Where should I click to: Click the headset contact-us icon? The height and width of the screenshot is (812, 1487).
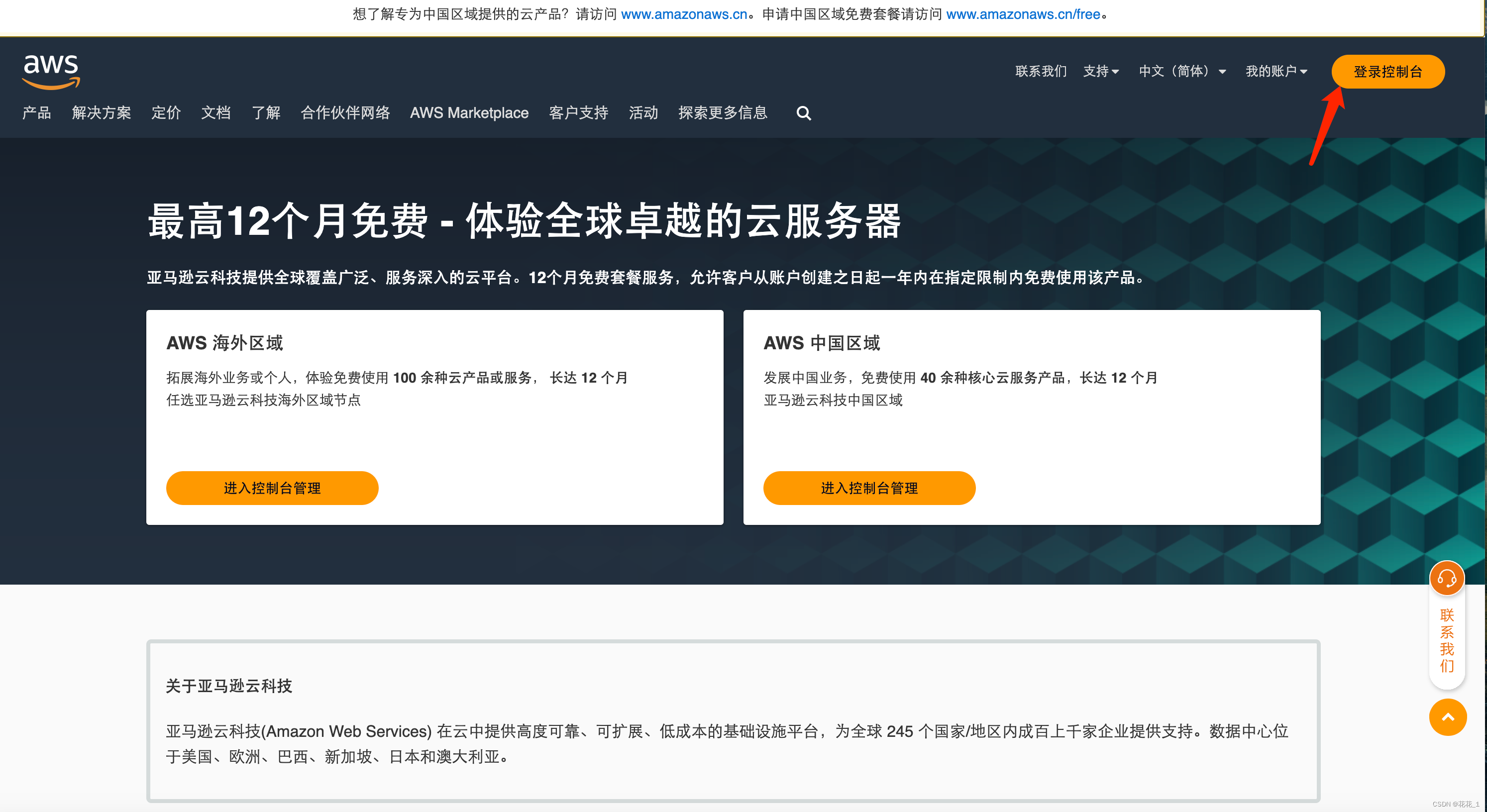[x=1447, y=578]
